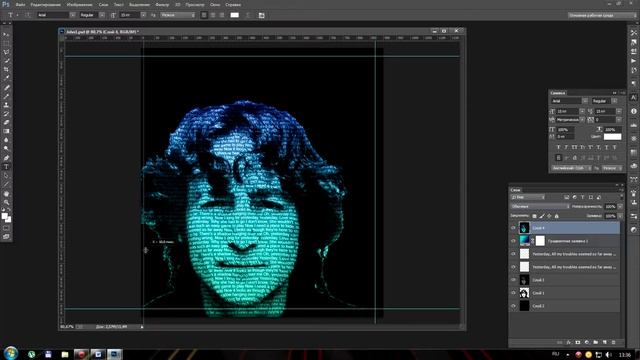The width and height of the screenshot is (640, 360).
Task: Click the add layer mask icon
Action: coord(578,342)
